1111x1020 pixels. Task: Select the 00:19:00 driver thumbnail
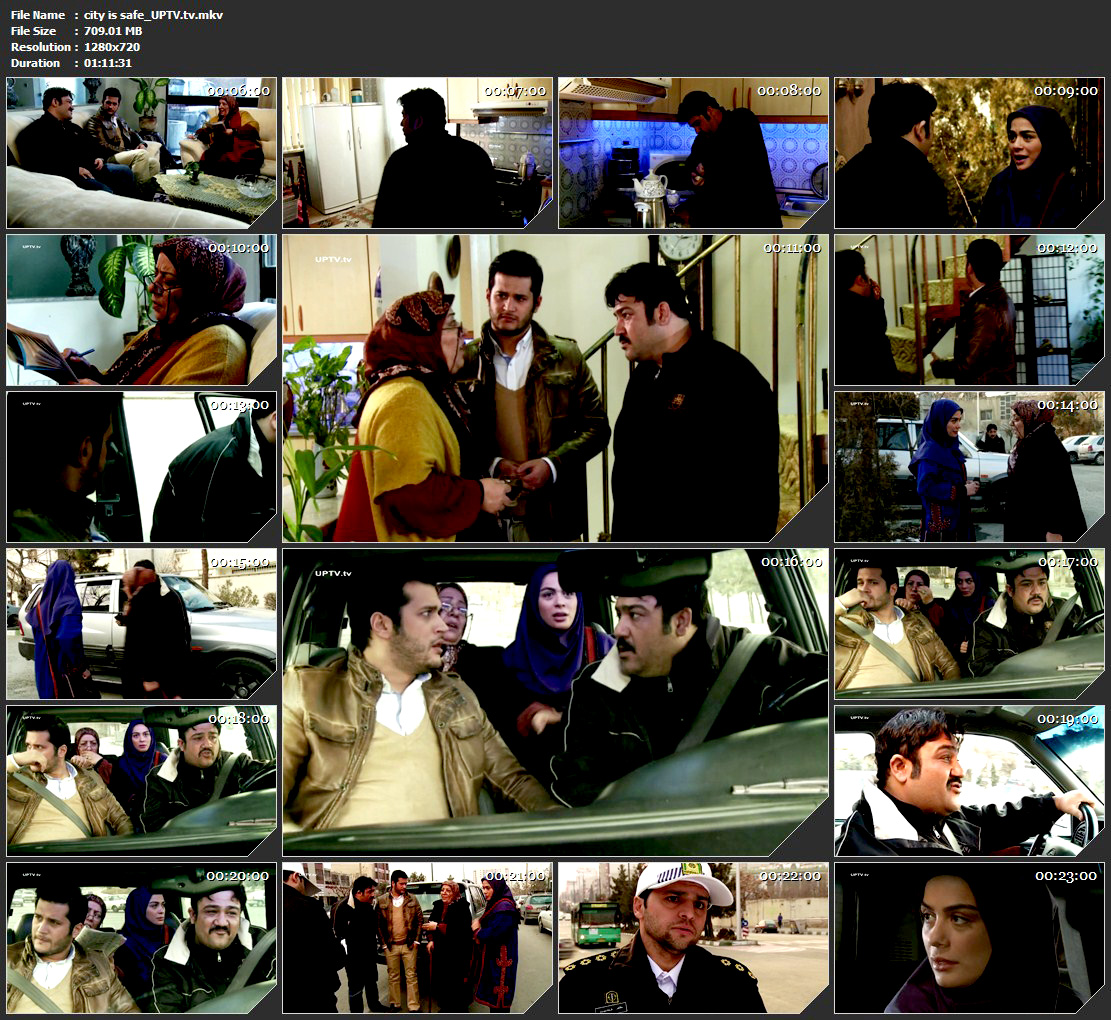[x=969, y=781]
